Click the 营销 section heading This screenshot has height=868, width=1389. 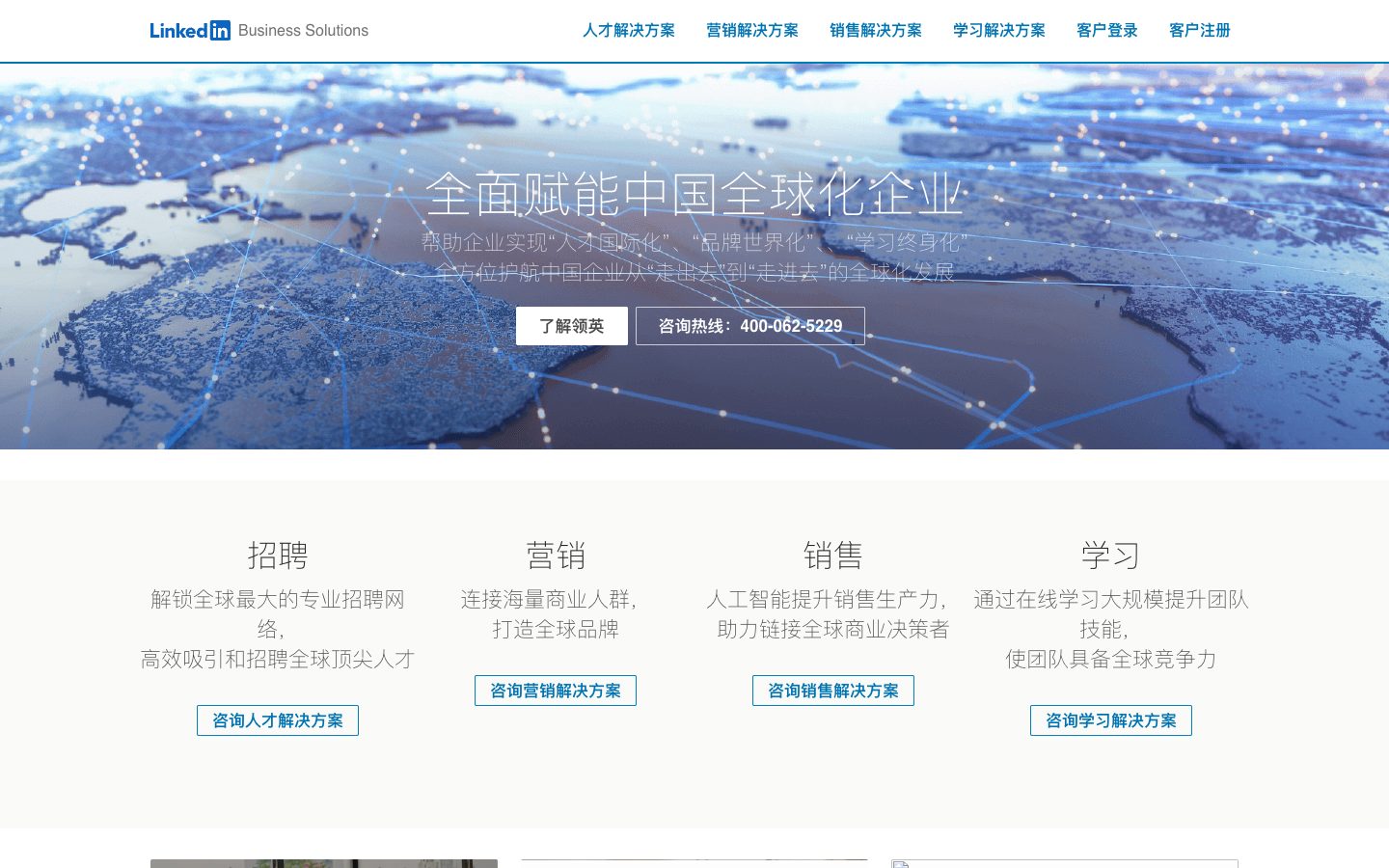556,556
